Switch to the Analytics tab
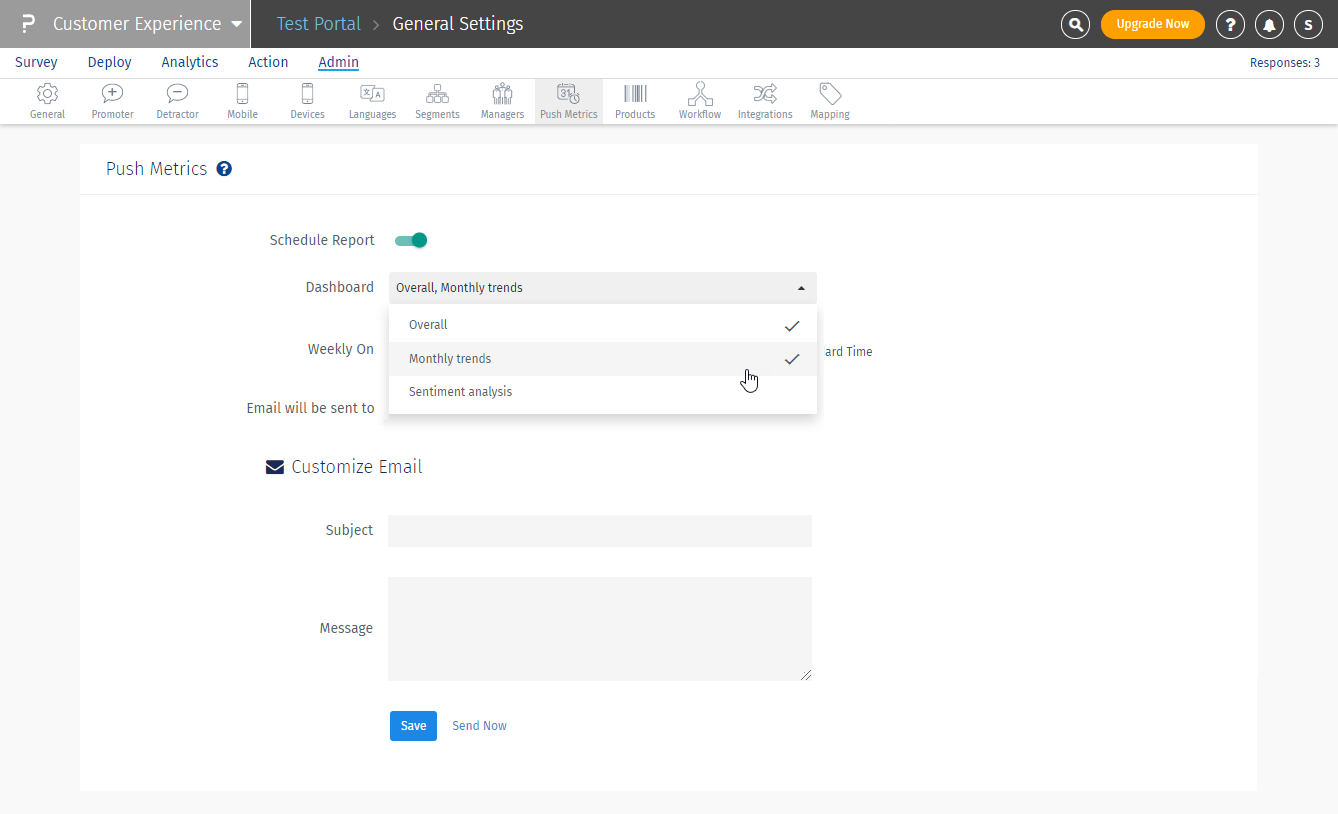Image resolution: width=1338 pixels, height=814 pixels. pos(190,62)
